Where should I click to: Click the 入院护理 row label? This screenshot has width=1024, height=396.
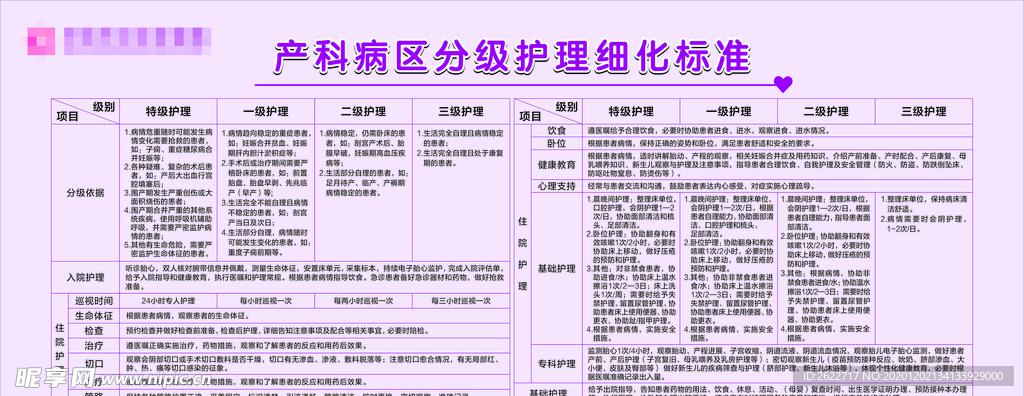(86, 277)
